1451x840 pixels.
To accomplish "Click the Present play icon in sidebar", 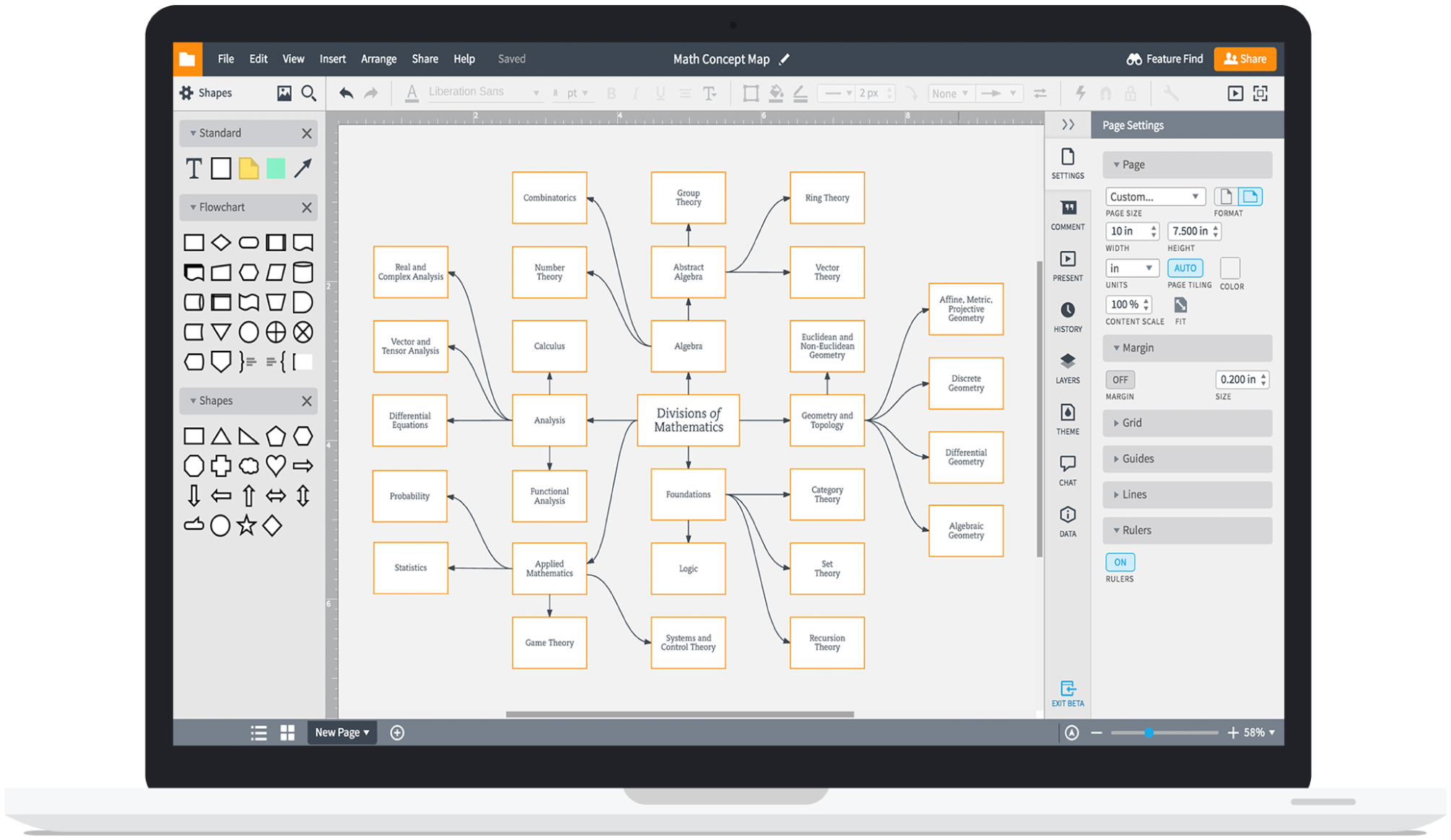I will pyautogui.click(x=1067, y=259).
